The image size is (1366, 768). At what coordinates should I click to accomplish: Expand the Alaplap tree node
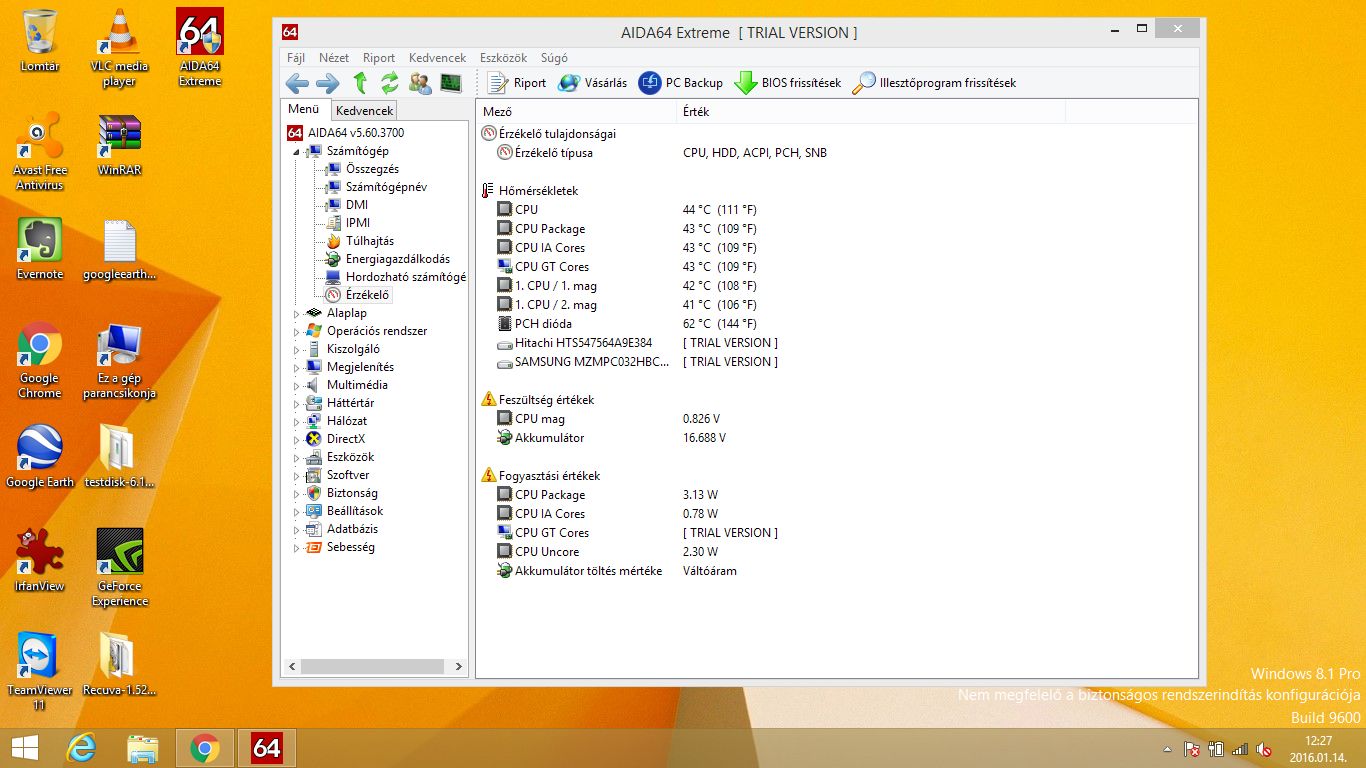click(295, 314)
